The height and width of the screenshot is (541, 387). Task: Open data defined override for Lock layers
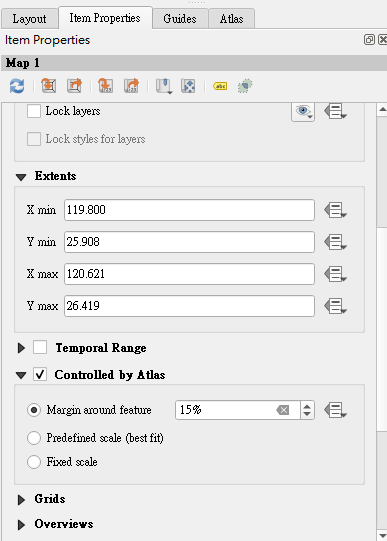coord(335,111)
